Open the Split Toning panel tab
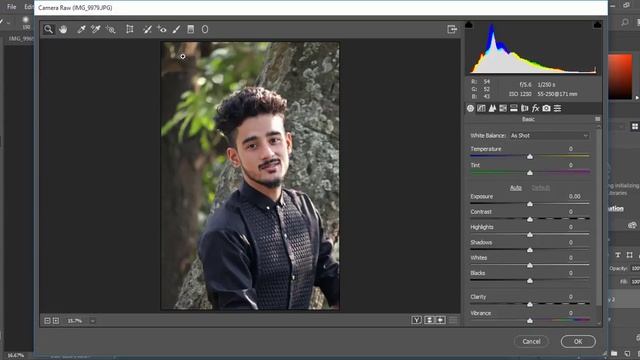Viewport: 640px width, 360px height. pos(514,108)
